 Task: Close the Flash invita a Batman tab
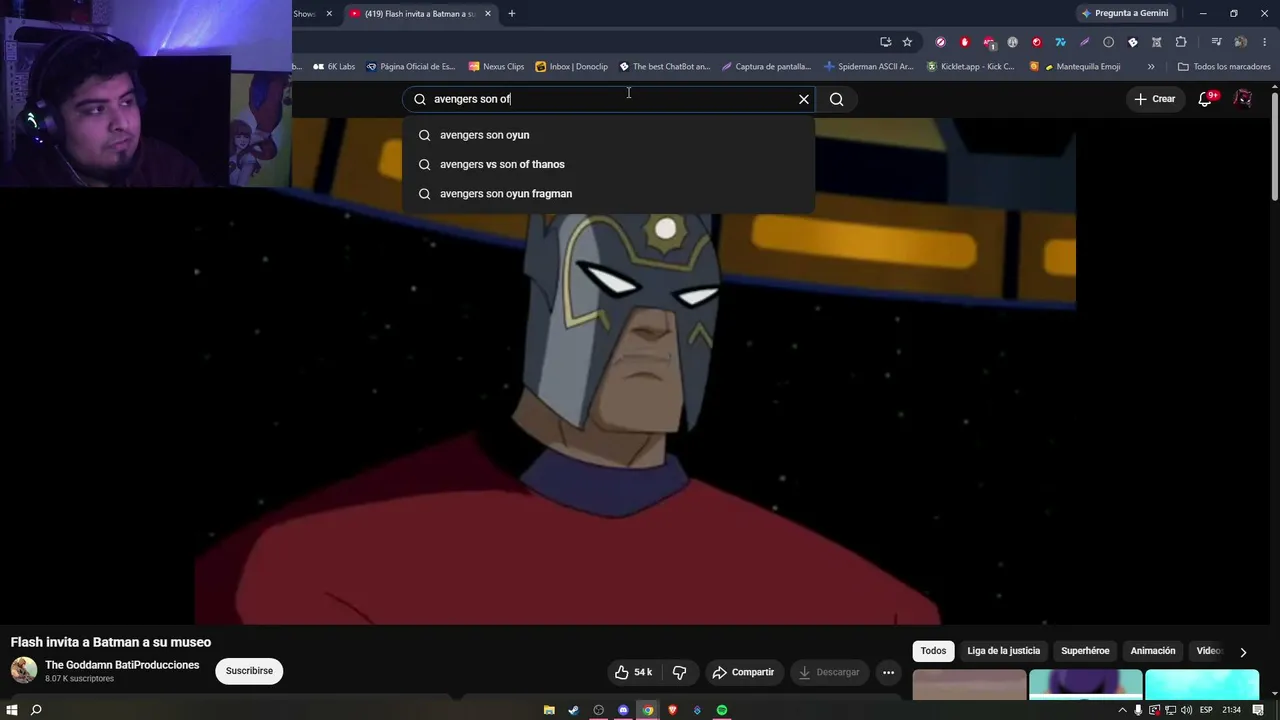[488, 14]
